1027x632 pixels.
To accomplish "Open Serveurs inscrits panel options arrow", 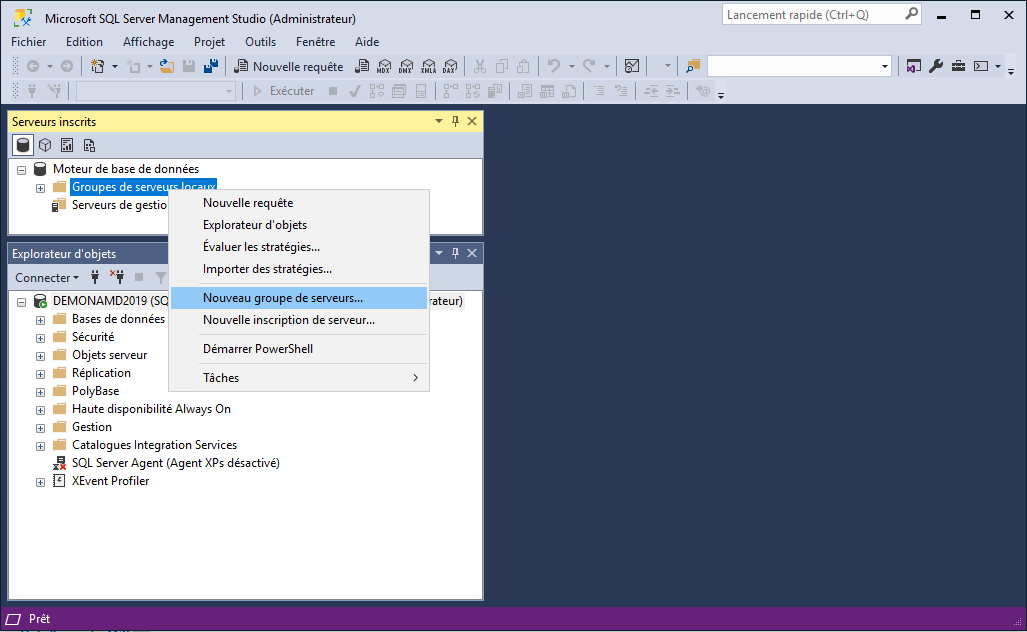I will point(439,121).
